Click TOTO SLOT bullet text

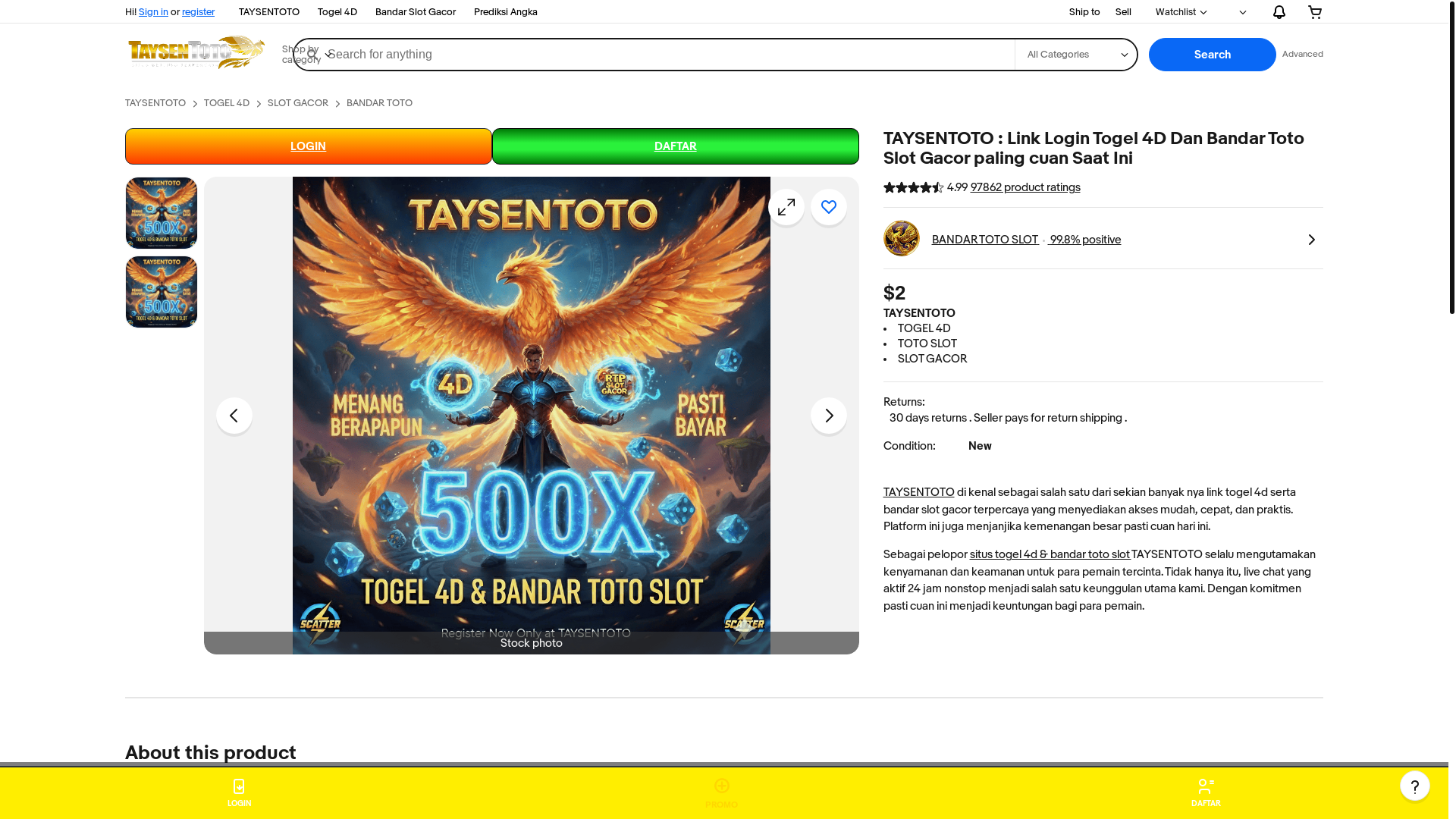click(x=927, y=344)
